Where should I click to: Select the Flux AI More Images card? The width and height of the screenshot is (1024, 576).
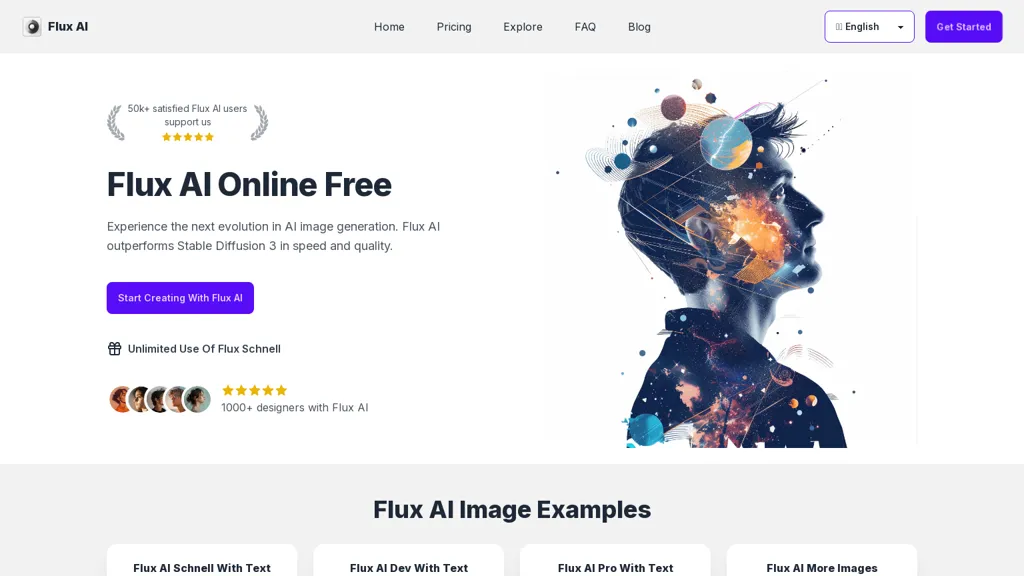pos(822,560)
